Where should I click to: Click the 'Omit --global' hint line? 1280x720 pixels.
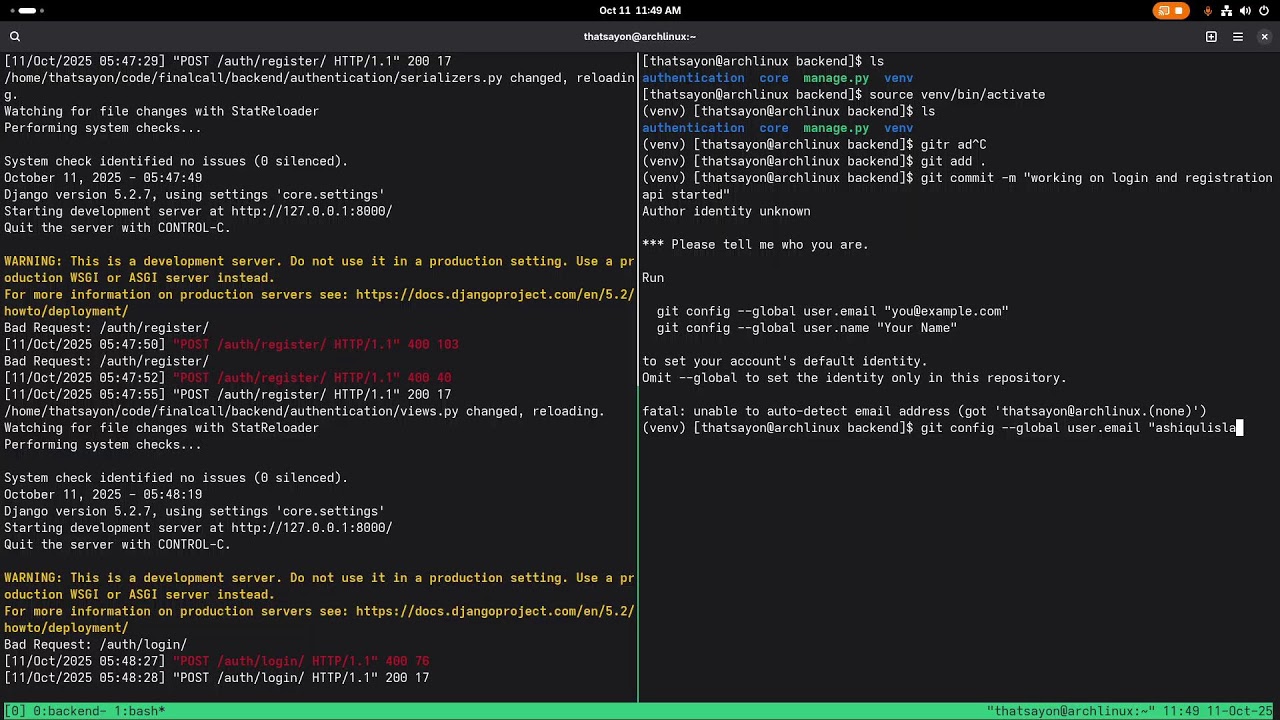pos(854,378)
